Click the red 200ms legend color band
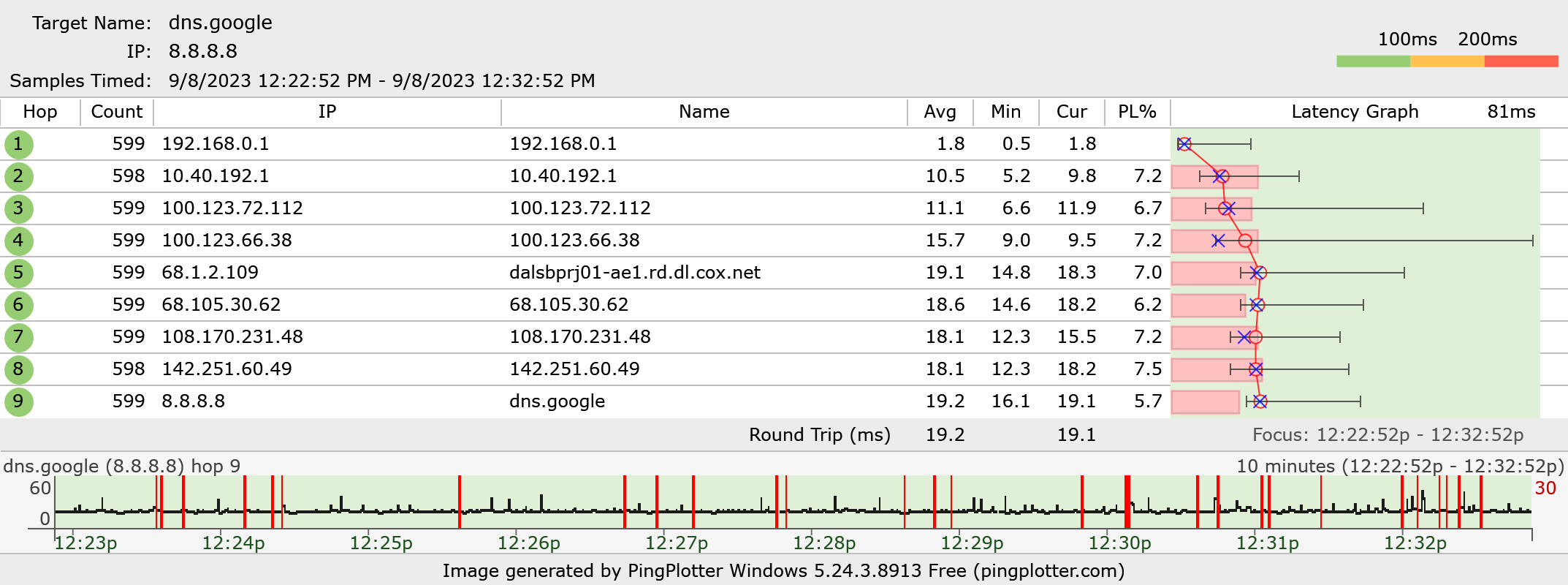The width and height of the screenshot is (1568, 585). click(1521, 61)
